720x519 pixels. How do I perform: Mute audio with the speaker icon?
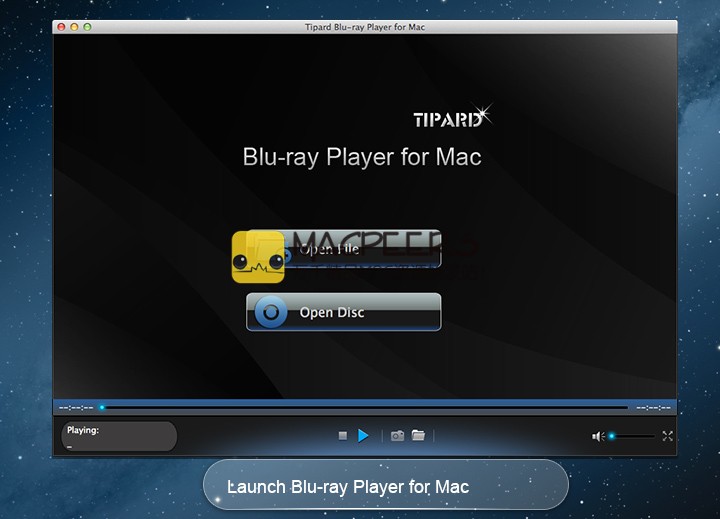click(x=598, y=436)
